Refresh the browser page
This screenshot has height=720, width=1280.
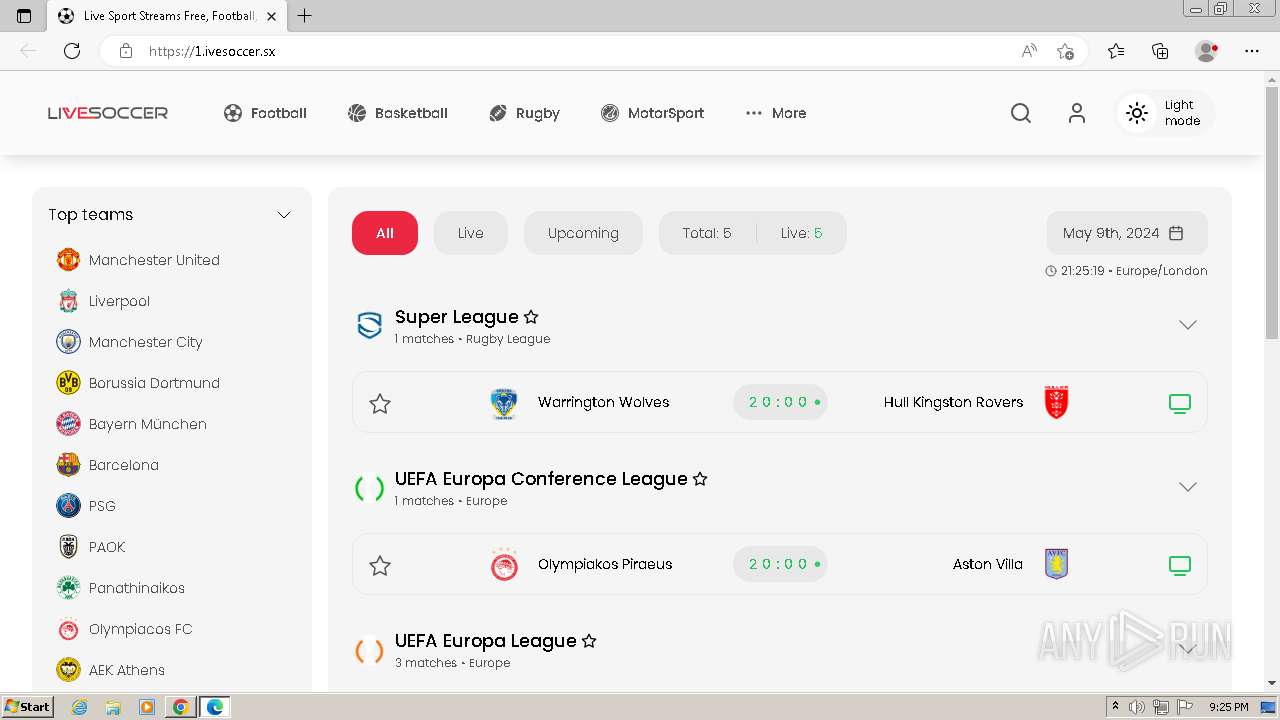[72, 51]
